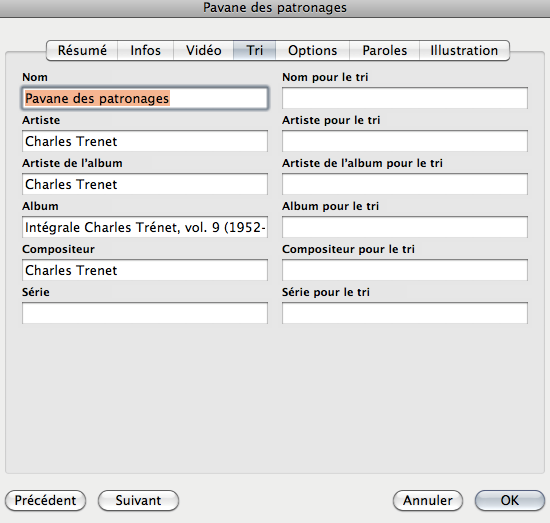Click the Tri tab

[255, 51]
